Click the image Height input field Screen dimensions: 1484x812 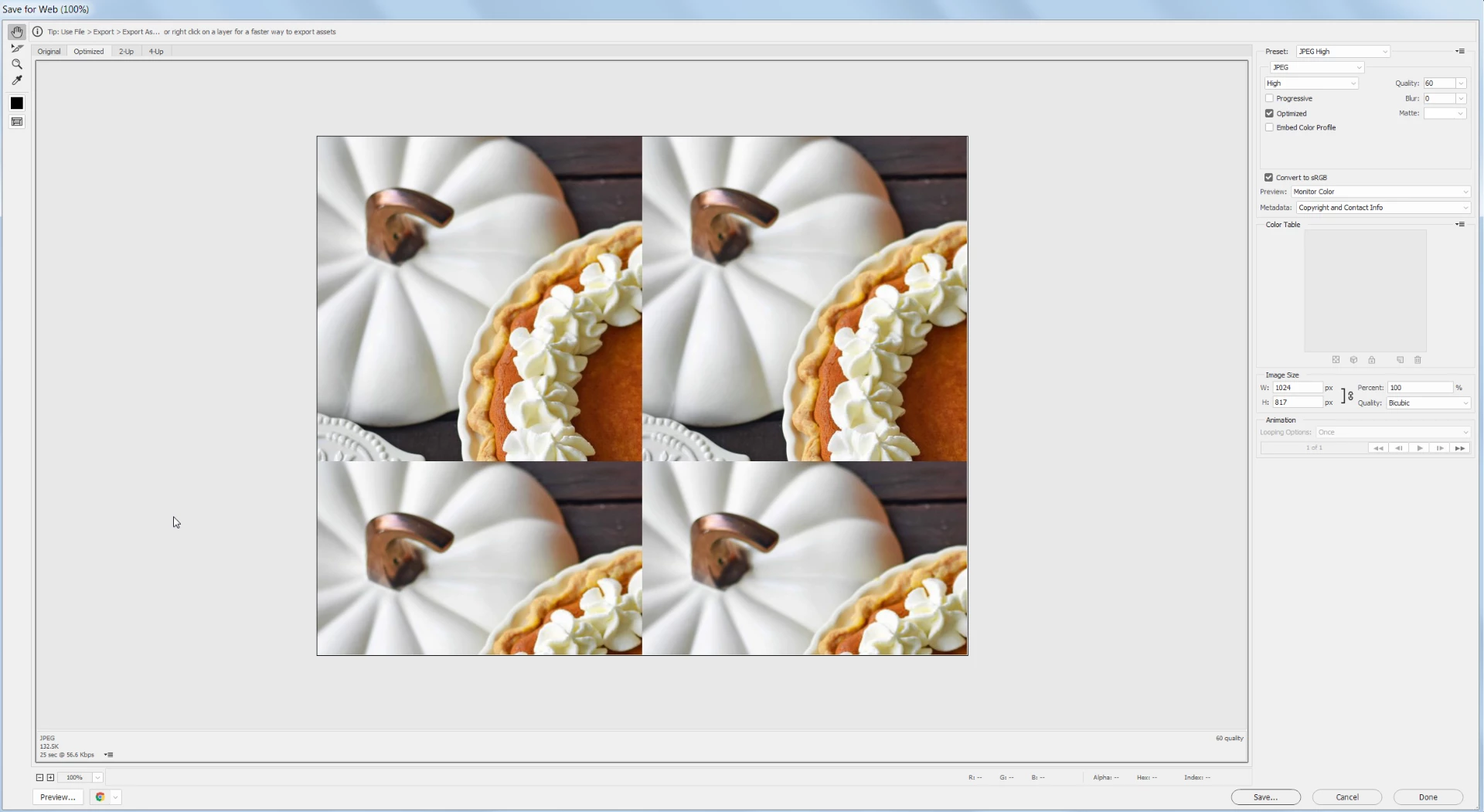tap(1298, 403)
